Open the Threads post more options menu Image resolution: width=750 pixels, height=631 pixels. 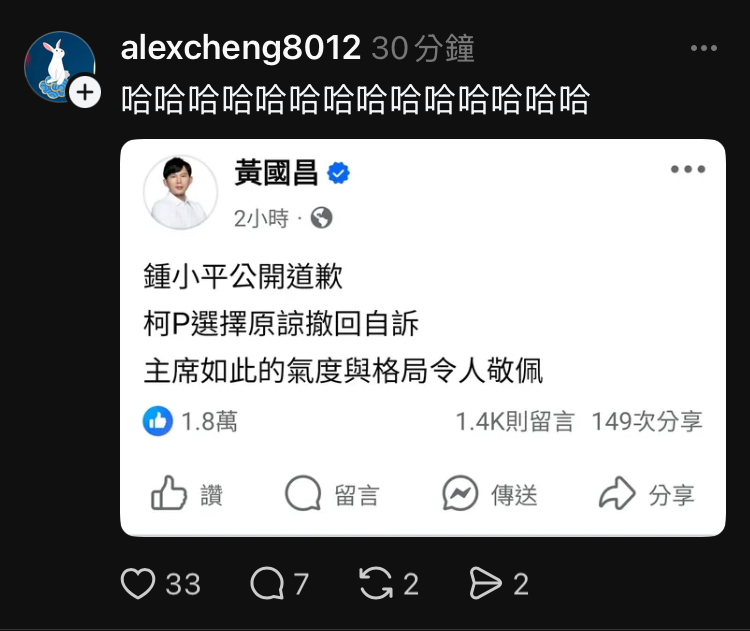click(x=704, y=48)
